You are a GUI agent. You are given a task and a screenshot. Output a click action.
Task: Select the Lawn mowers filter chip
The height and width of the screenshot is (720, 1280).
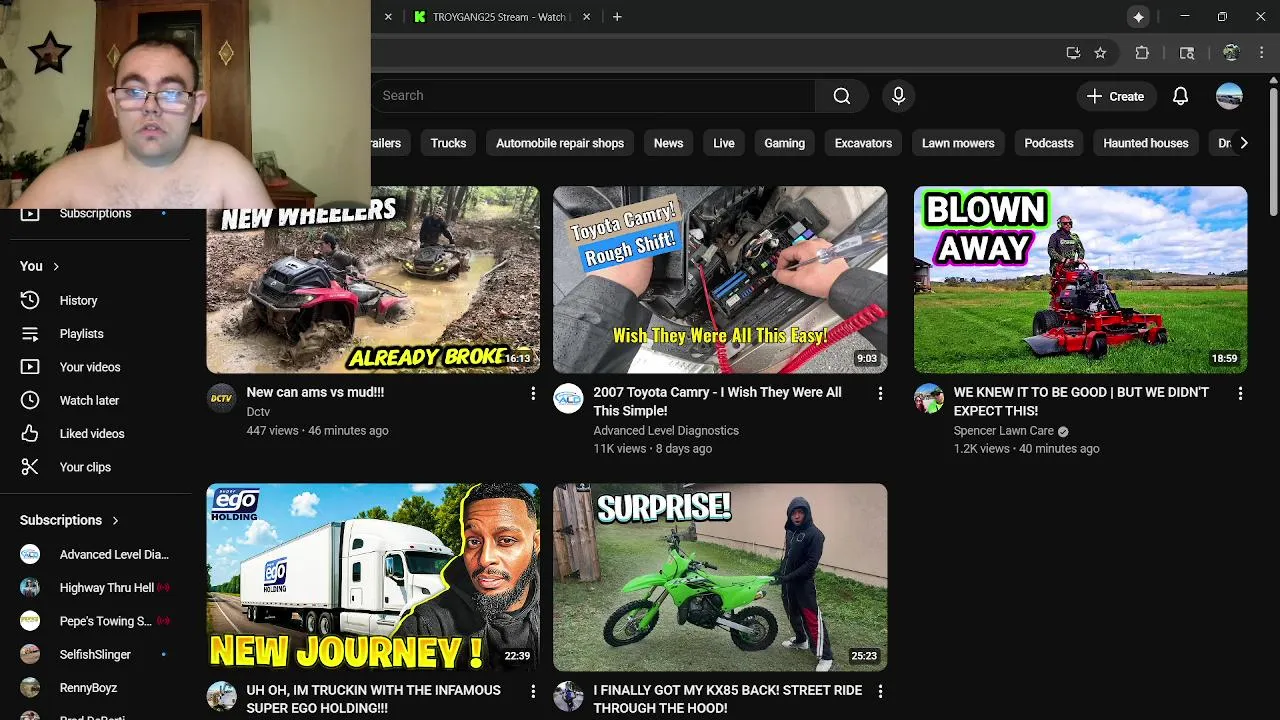click(x=958, y=143)
